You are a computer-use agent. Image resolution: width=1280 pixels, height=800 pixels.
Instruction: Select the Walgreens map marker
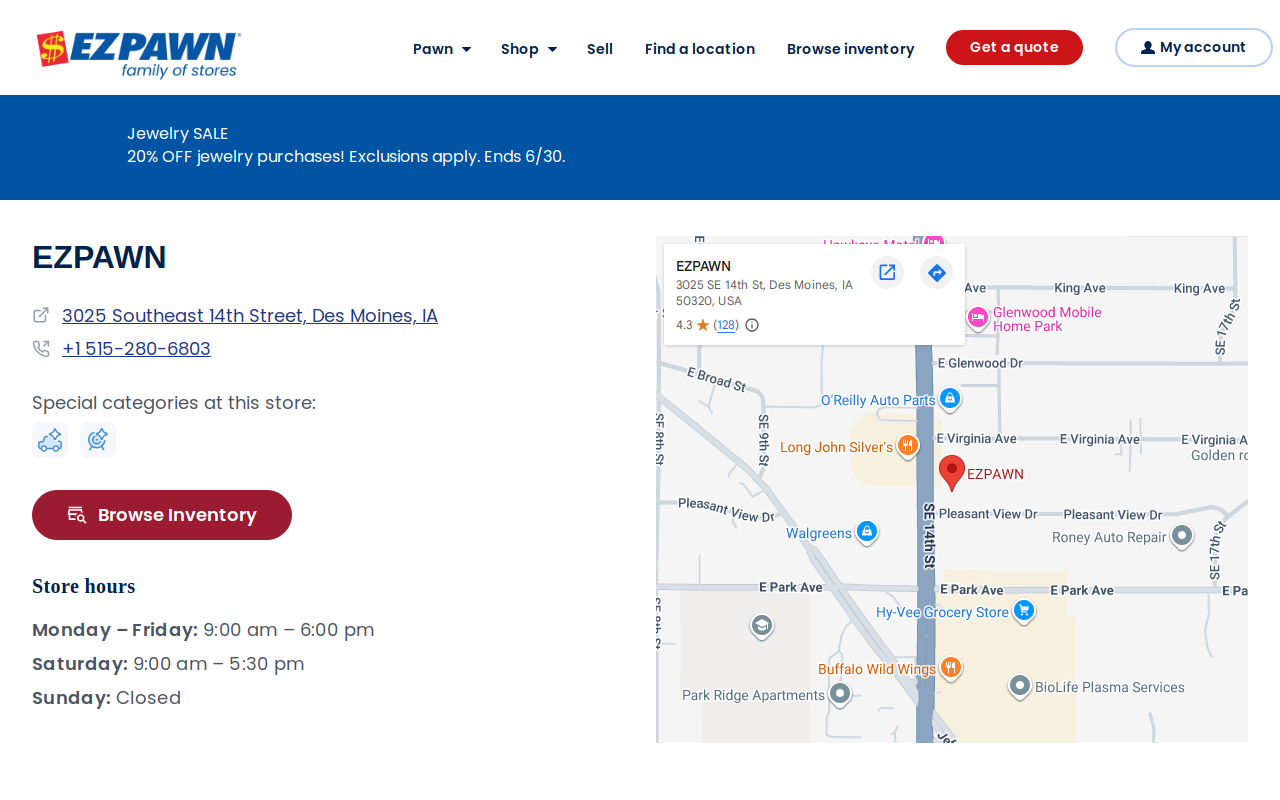point(867,532)
